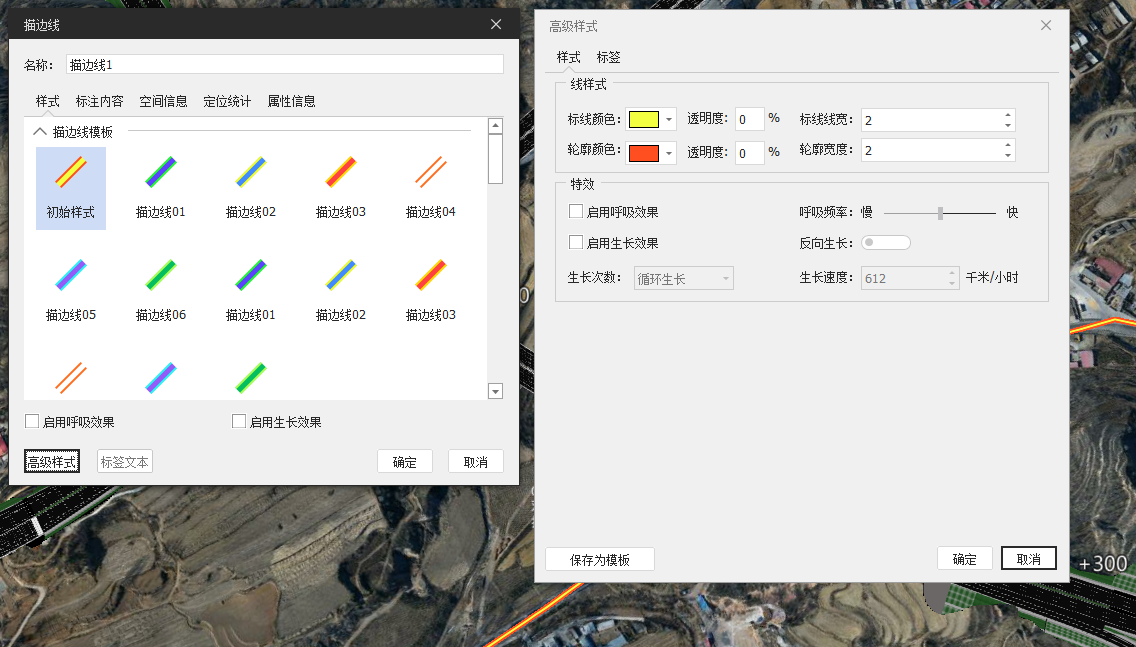
Task: Choose the 描边线04 template icon
Action: [x=430, y=173]
